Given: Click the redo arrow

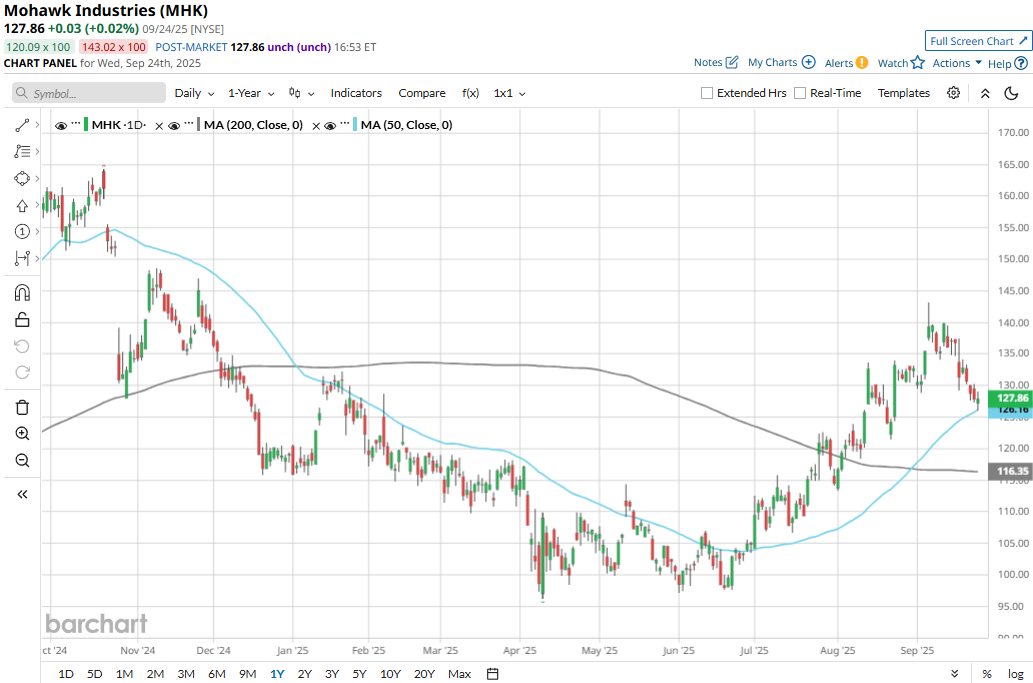Looking at the screenshot, I should (x=22, y=373).
